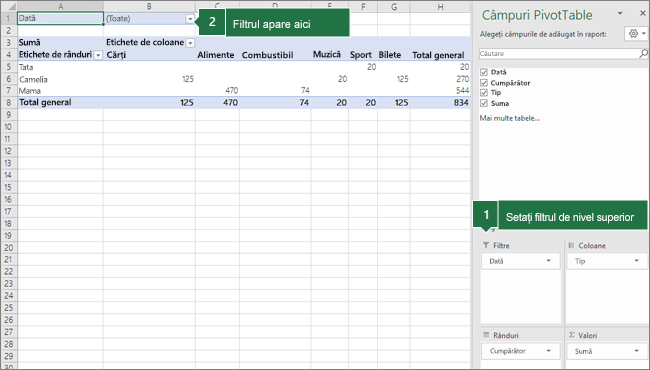This screenshot has height=370, width=650.
Task: Click the Coloane area icon
Action: click(571, 245)
